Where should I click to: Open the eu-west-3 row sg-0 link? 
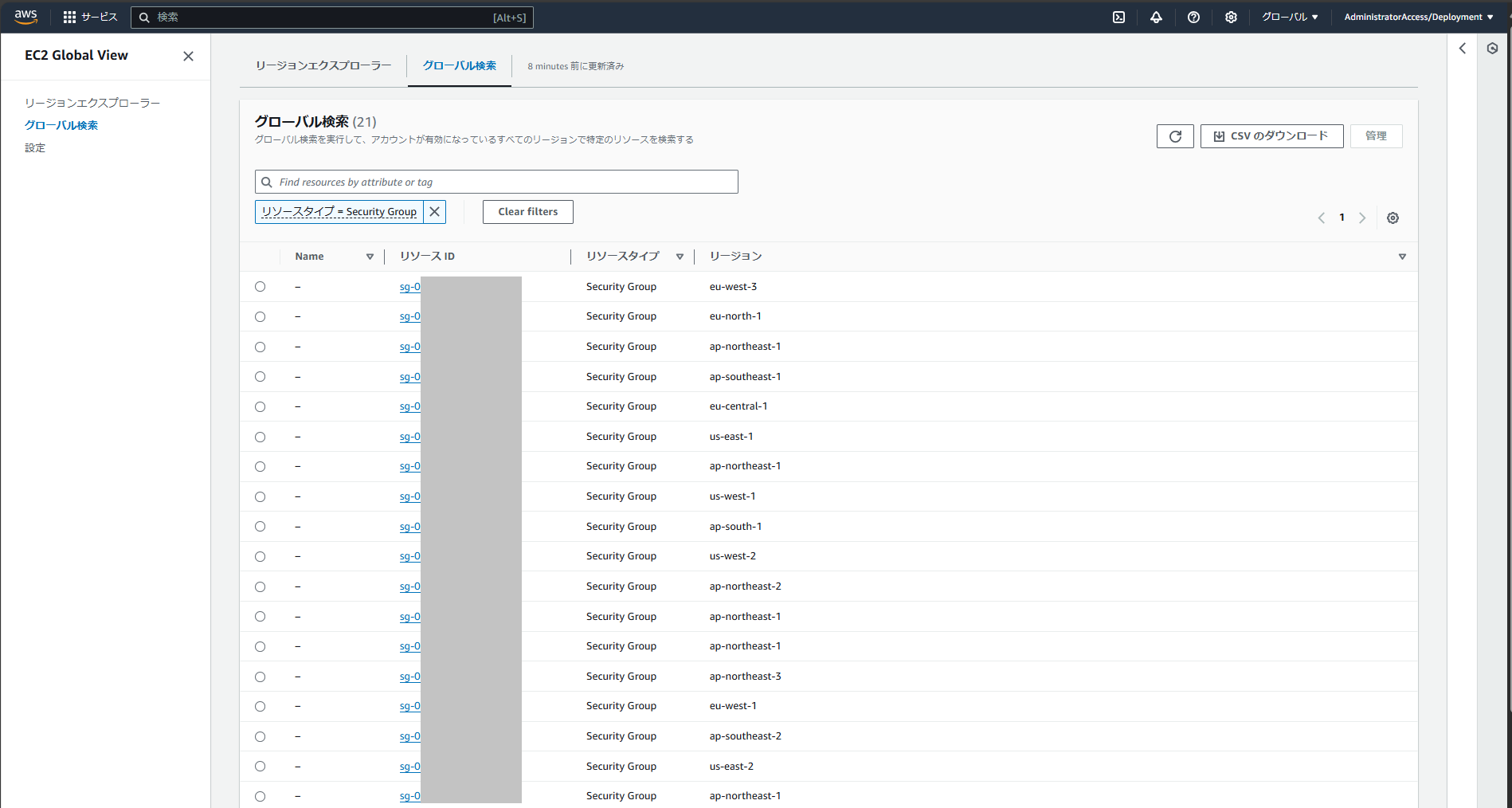click(x=410, y=287)
